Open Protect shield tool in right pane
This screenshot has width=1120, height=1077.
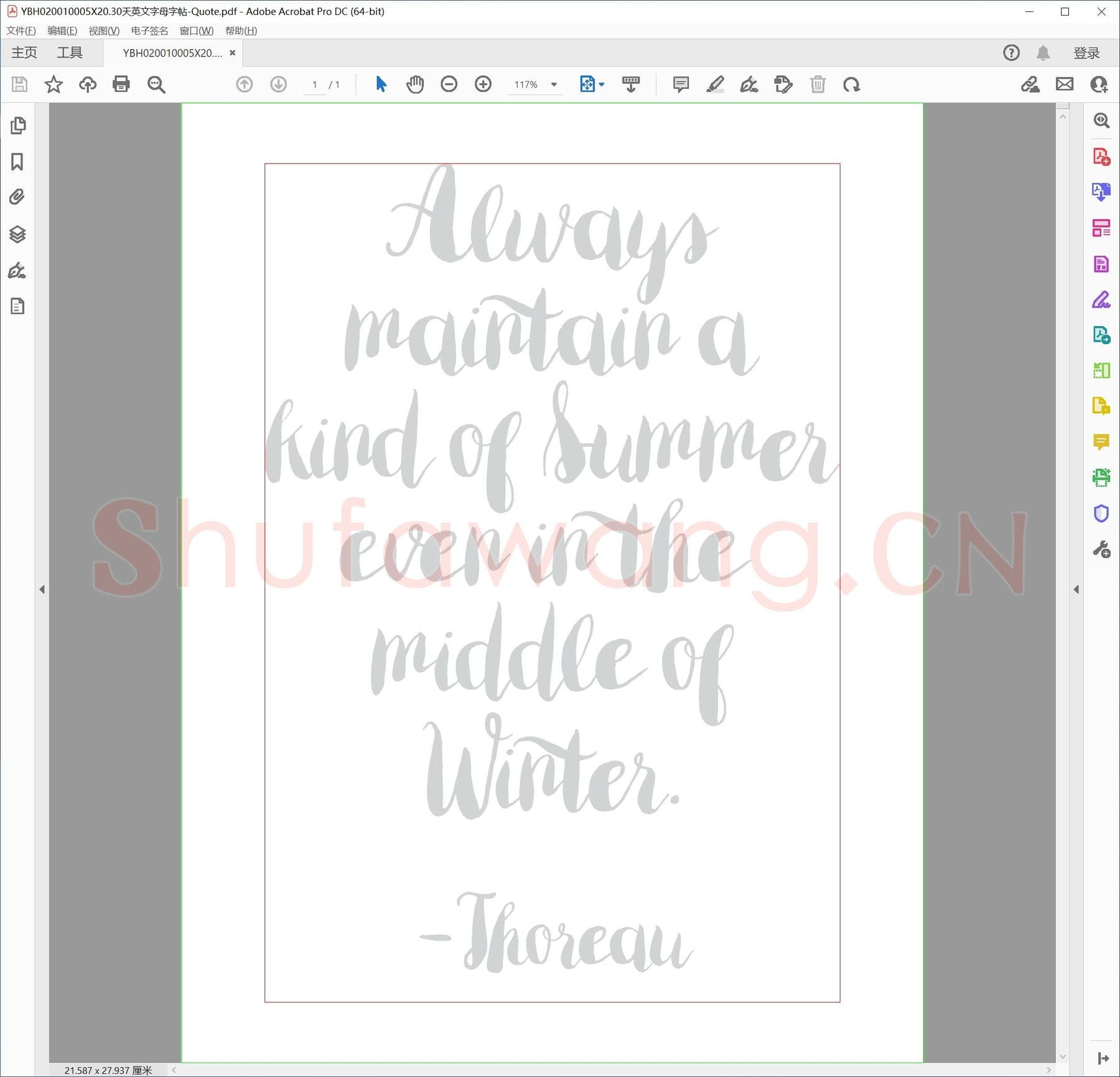[1101, 513]
